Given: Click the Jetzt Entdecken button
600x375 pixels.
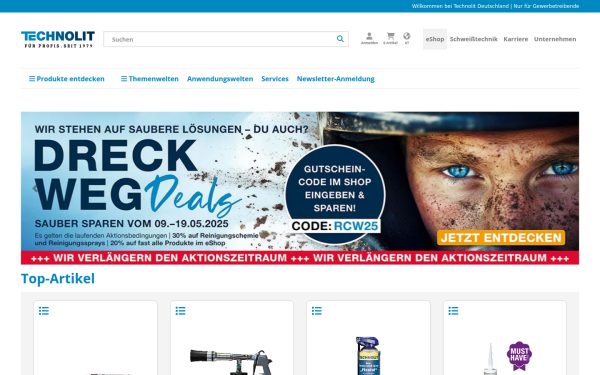Looking at the screenshot, I should [x=501, y=238].
